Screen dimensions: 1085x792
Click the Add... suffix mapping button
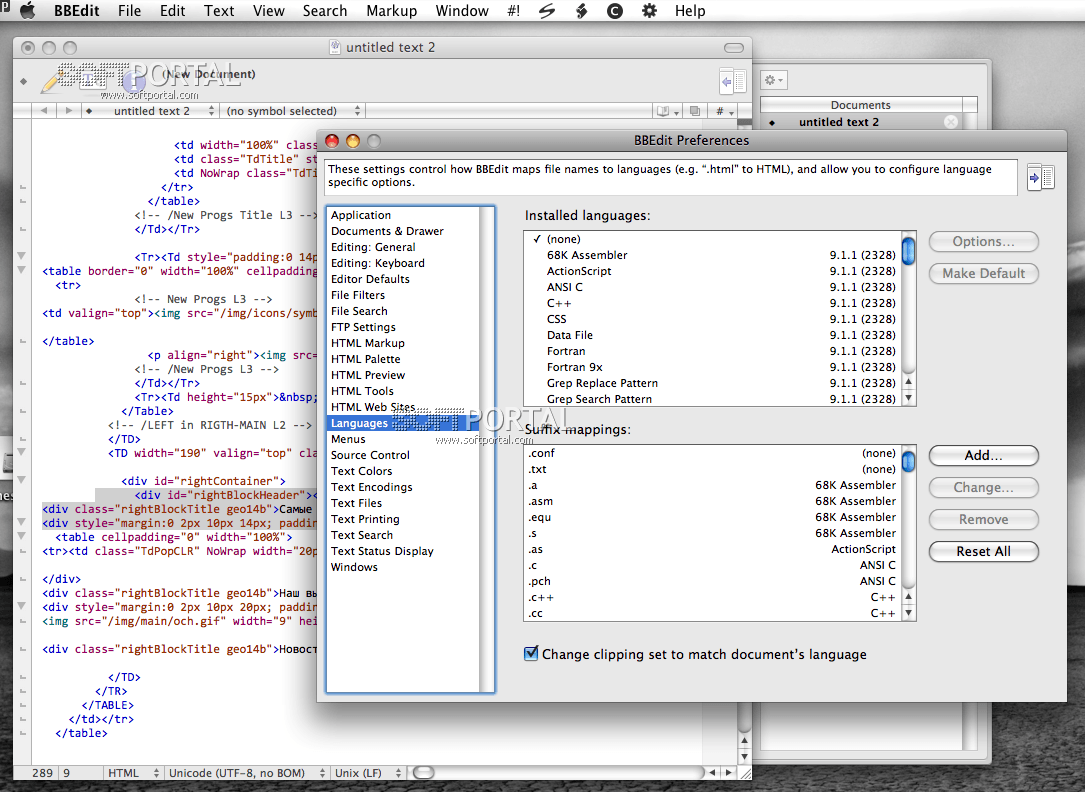click(983, 456)
